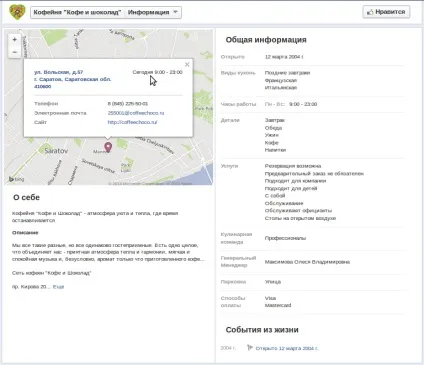Image resolution: width=424 pixels, height=365 pixels.
Task: Click the flag icon beside the 2004 event
Action: 250,348
